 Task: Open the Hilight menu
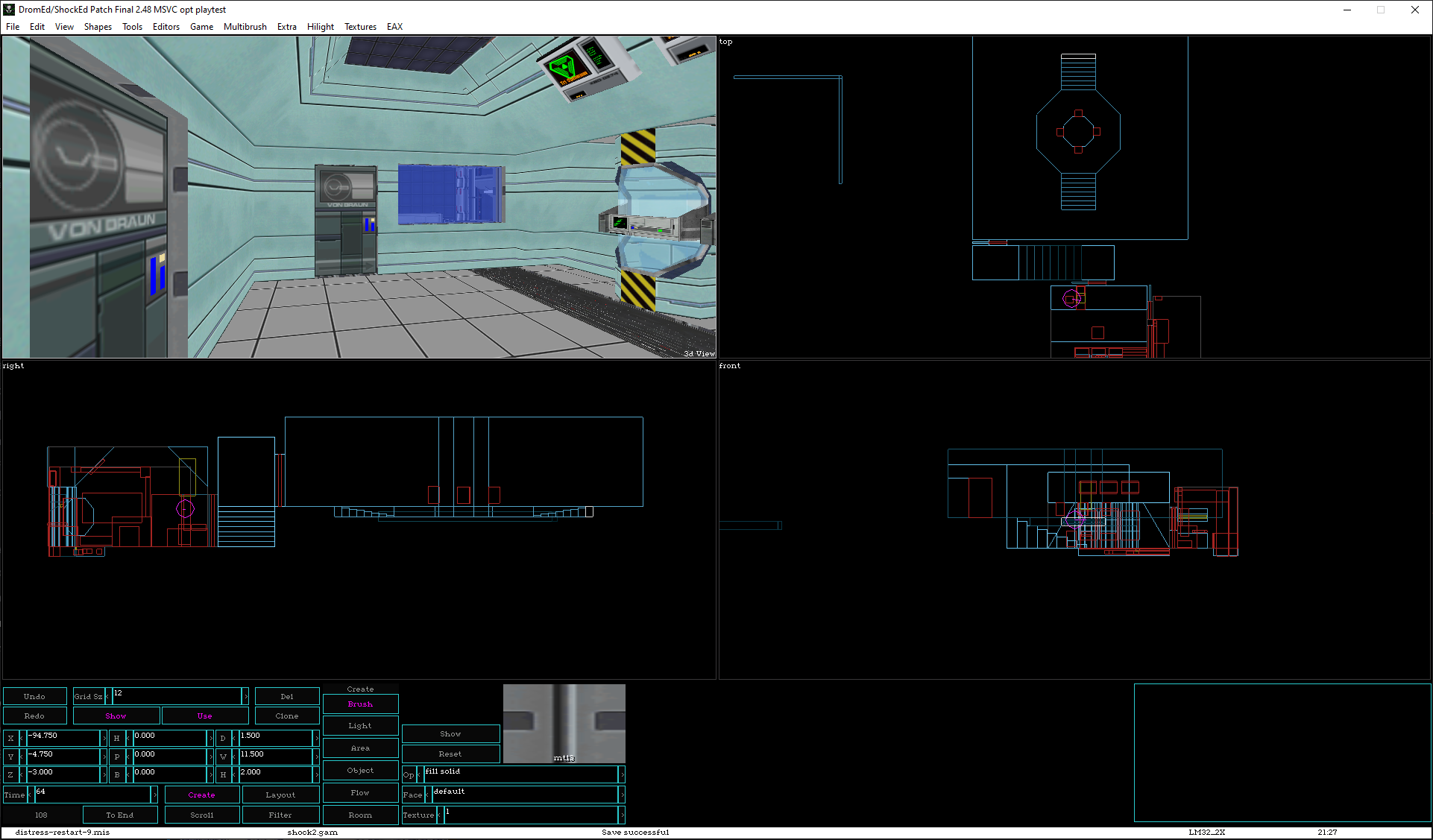[x=321, y=26]
